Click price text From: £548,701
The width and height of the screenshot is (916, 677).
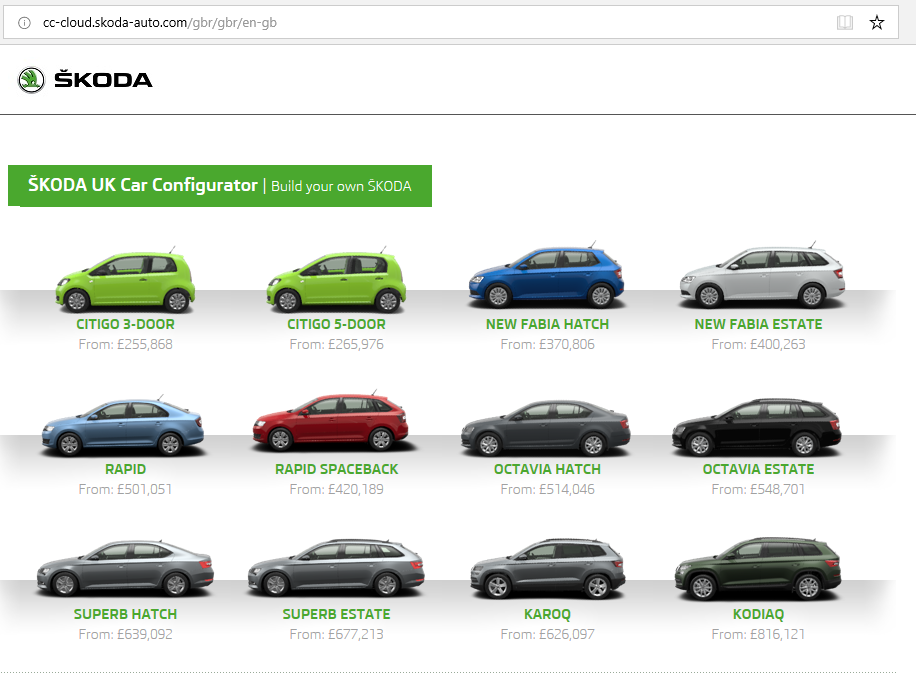point(758,489)
